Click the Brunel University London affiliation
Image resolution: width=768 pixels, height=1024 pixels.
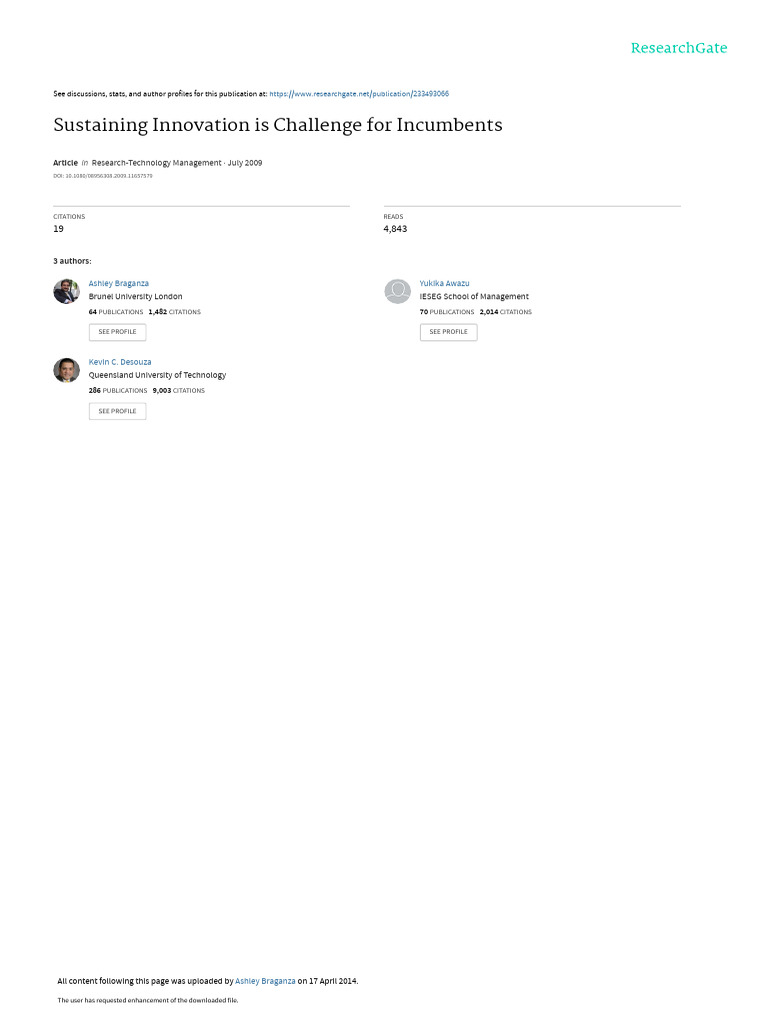135,296
